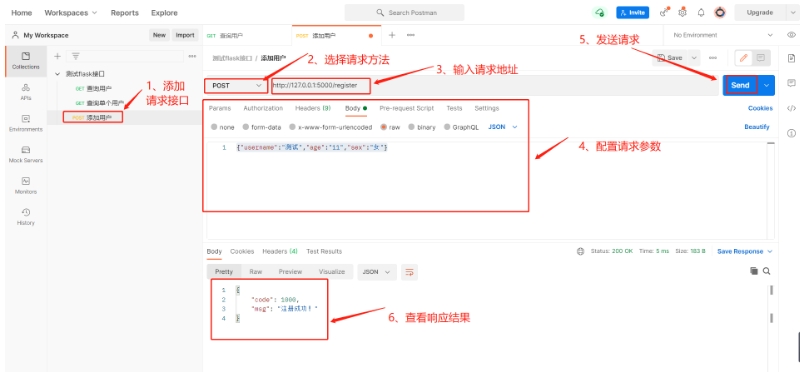Open the Save Response dropdown
Image resolution: width=800 pixels, height=372 pixels.
click(744, 252)
